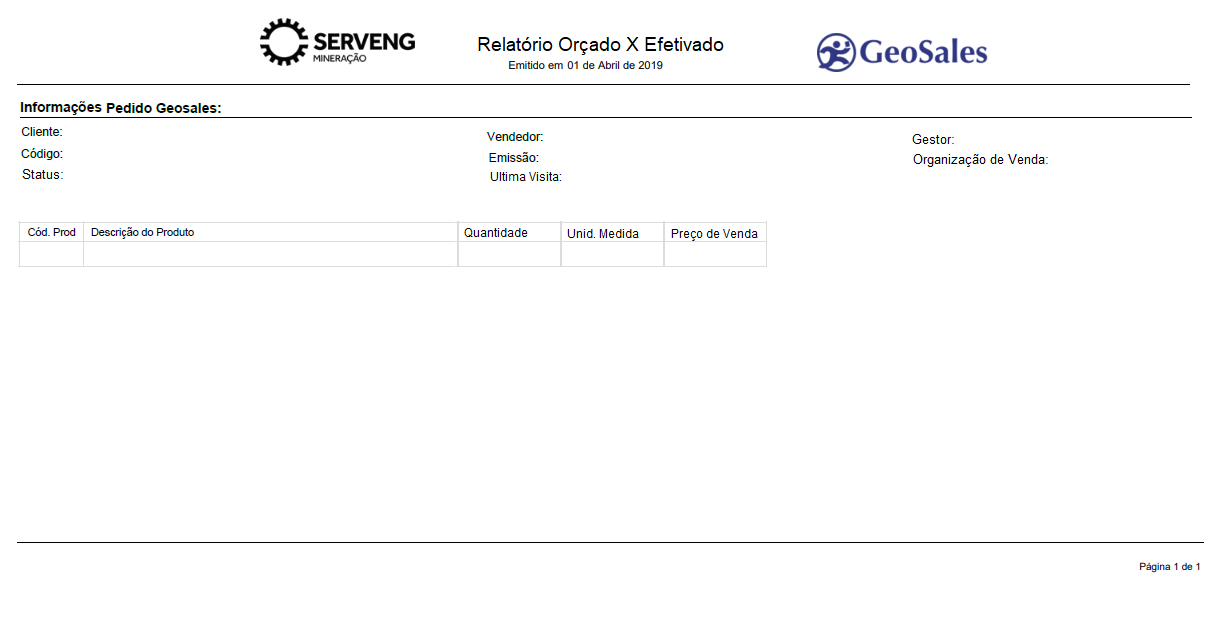This screenshot has width=1212, height=640.
Task: Click the 'Emissão:' label
Action: 514,158
